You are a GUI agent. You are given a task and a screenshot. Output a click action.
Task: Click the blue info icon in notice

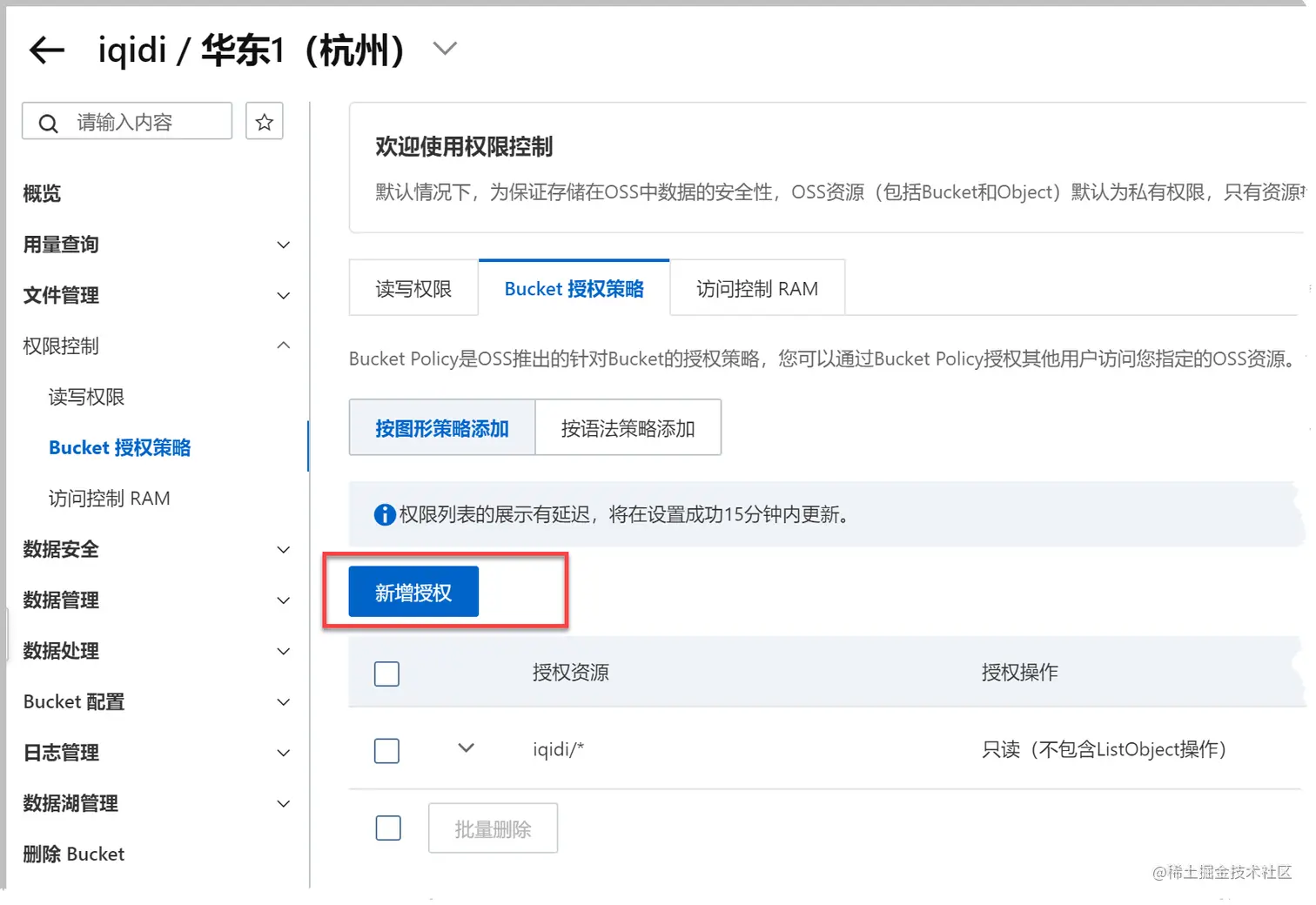[385, 515]
